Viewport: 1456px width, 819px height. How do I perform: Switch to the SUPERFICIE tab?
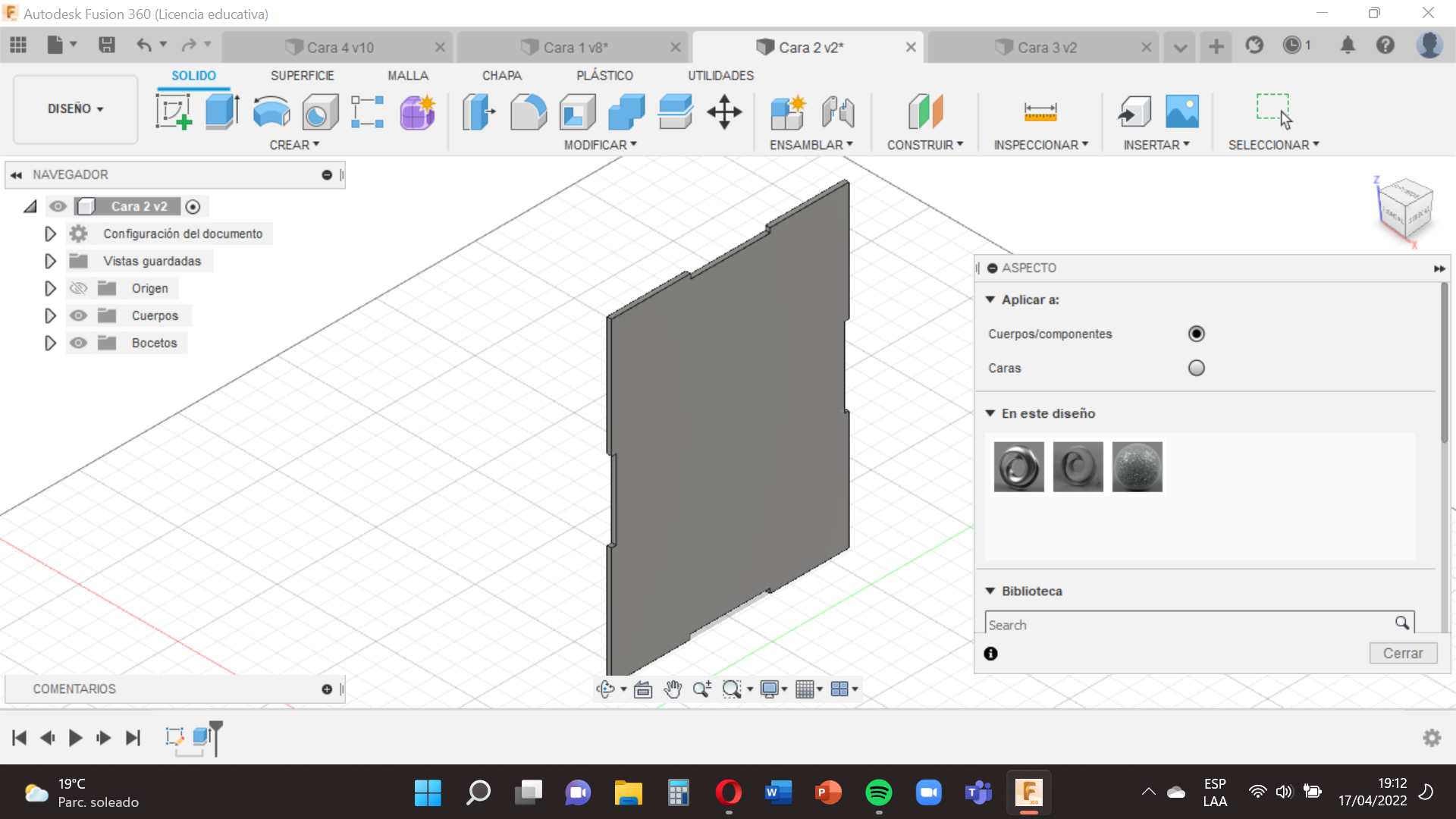click(x=302, y=76)
